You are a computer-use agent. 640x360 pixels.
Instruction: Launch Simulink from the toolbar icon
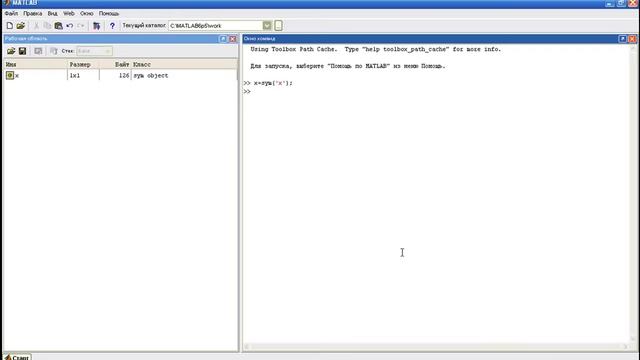tap(96, 26)
